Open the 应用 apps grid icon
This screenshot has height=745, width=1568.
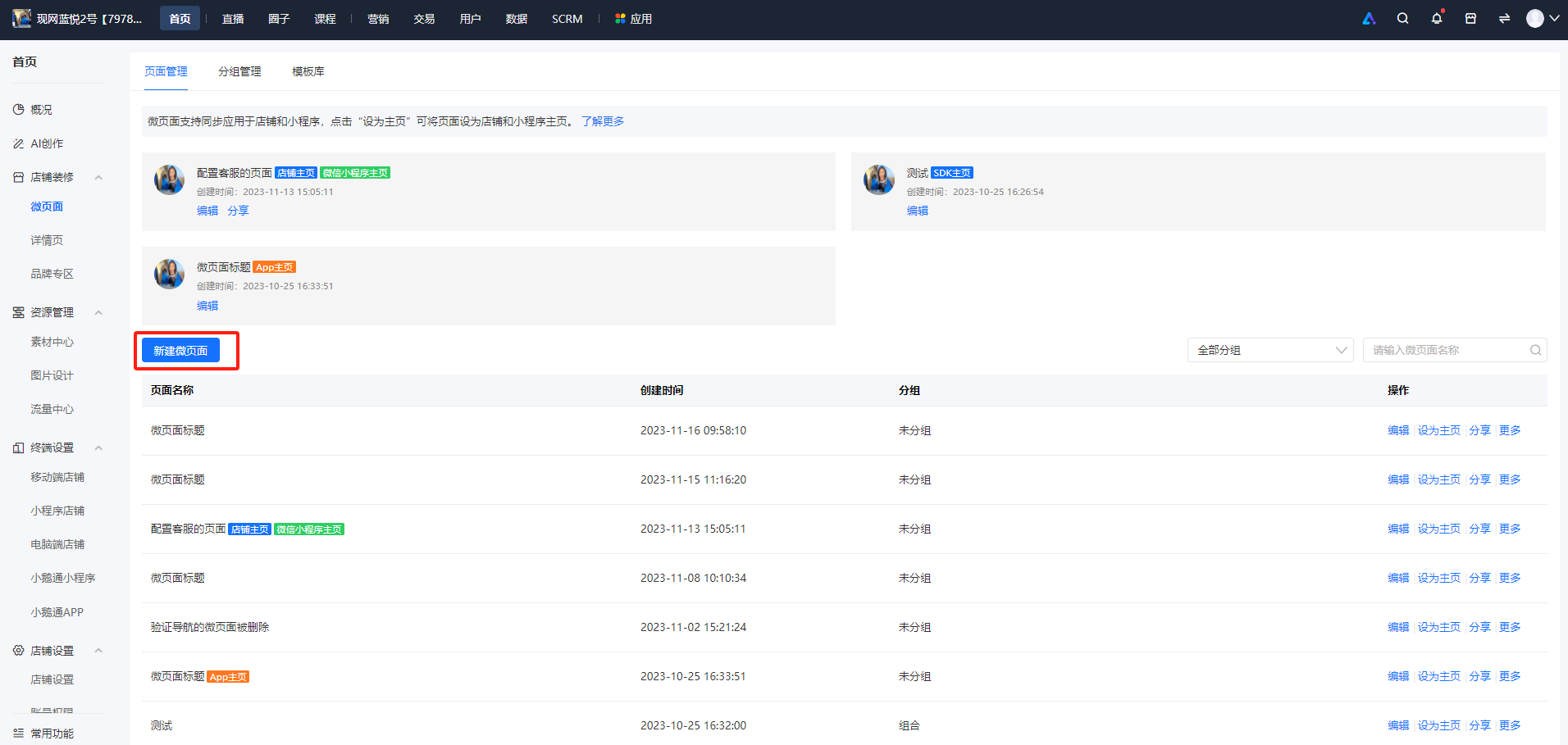(x=620, y=19)
